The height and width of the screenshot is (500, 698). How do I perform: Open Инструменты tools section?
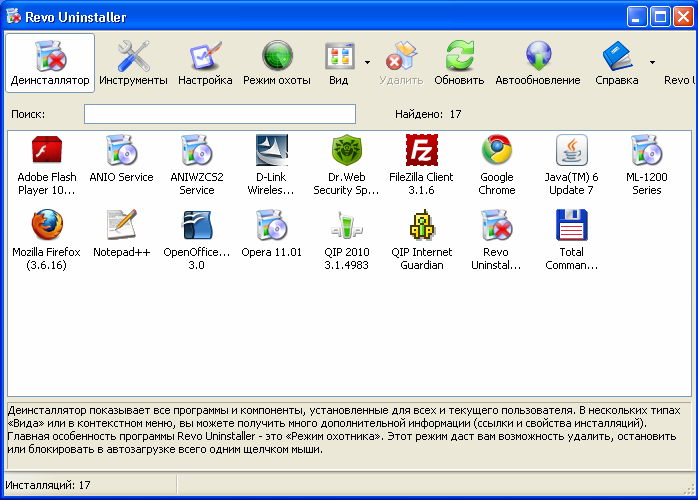click(x=133, y=63)
